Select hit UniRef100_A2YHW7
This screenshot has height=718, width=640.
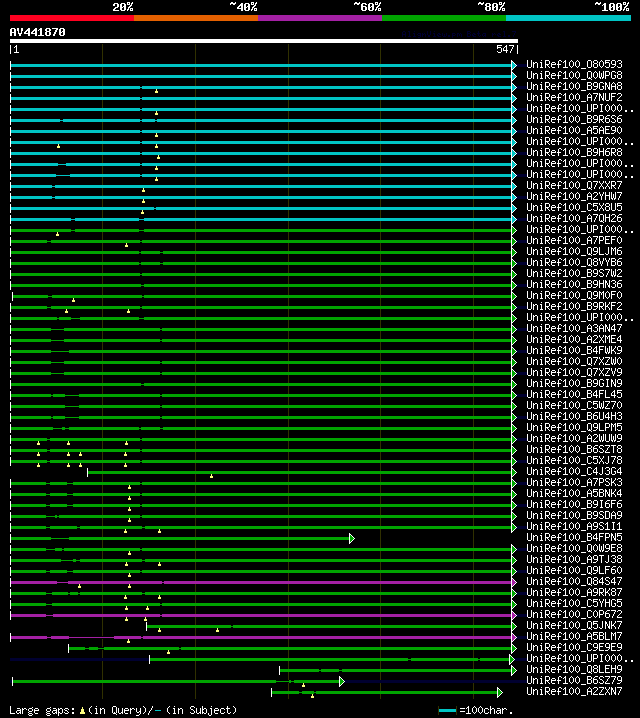pyautogui.click(x=574, y=196)
